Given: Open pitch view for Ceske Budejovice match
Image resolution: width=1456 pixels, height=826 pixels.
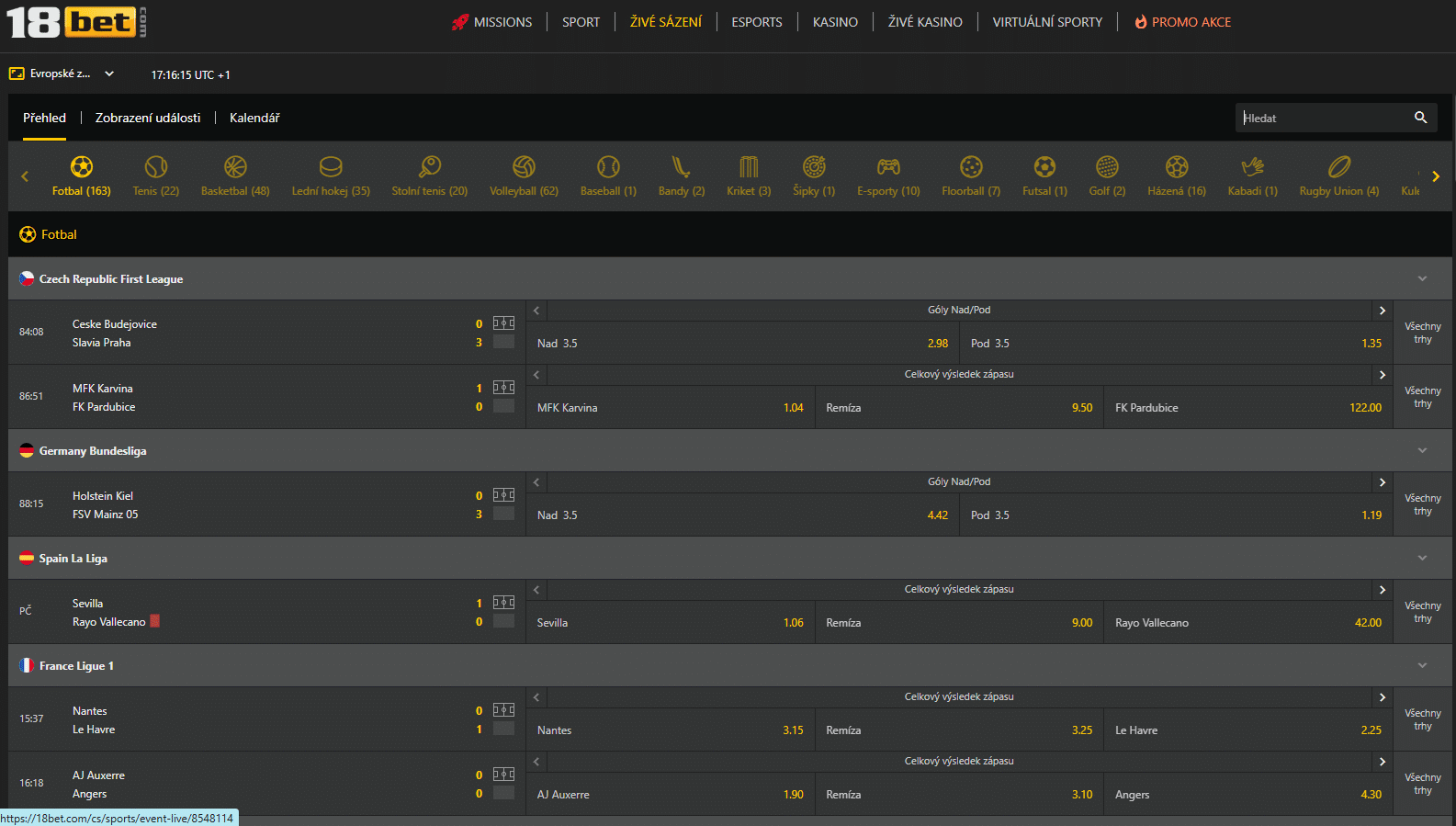Looking at the screenshot, I should tap(503, 323).
